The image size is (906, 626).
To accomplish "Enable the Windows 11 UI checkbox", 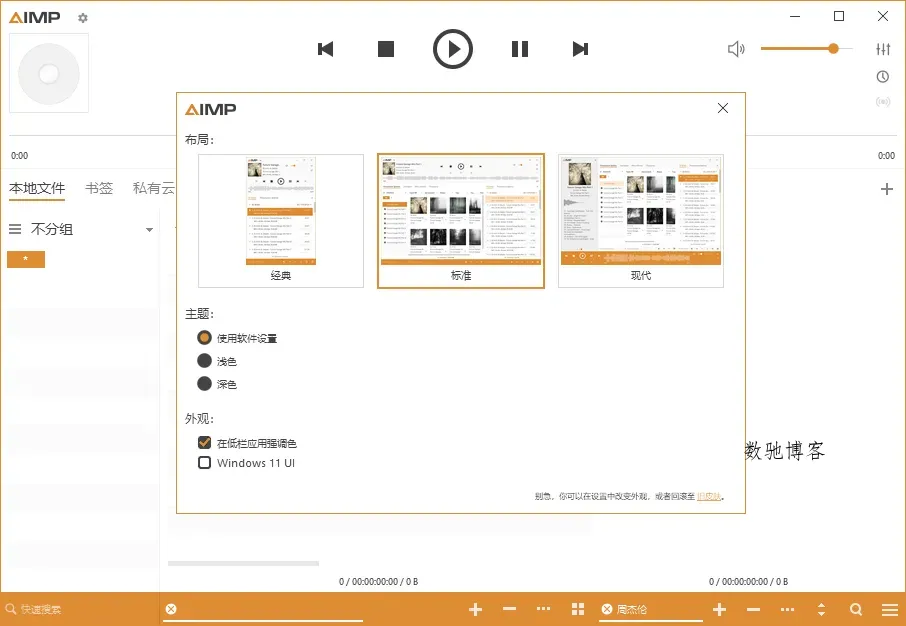I will tap(205, 462).
